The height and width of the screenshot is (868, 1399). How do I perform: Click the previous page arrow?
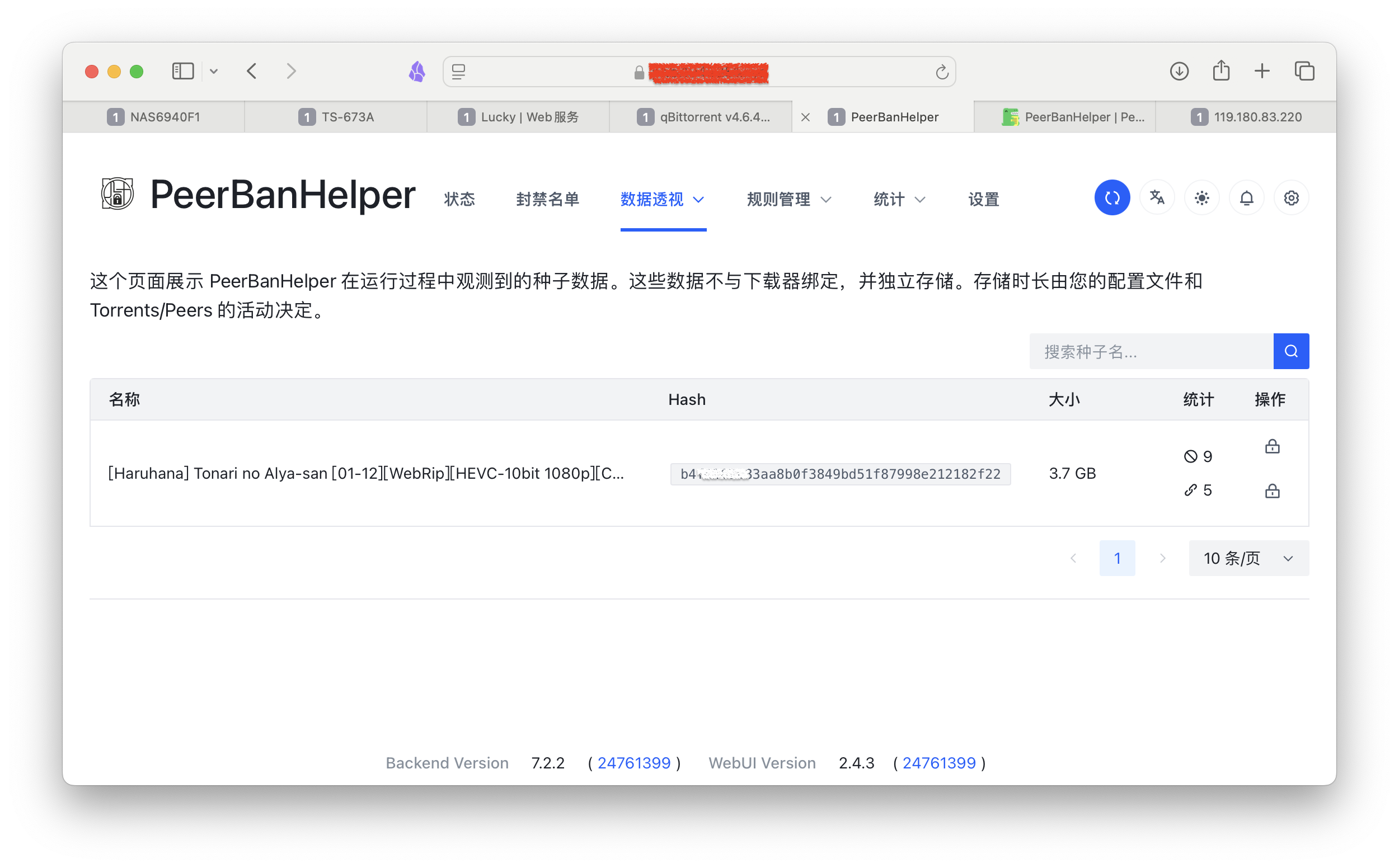[1073, 558]
